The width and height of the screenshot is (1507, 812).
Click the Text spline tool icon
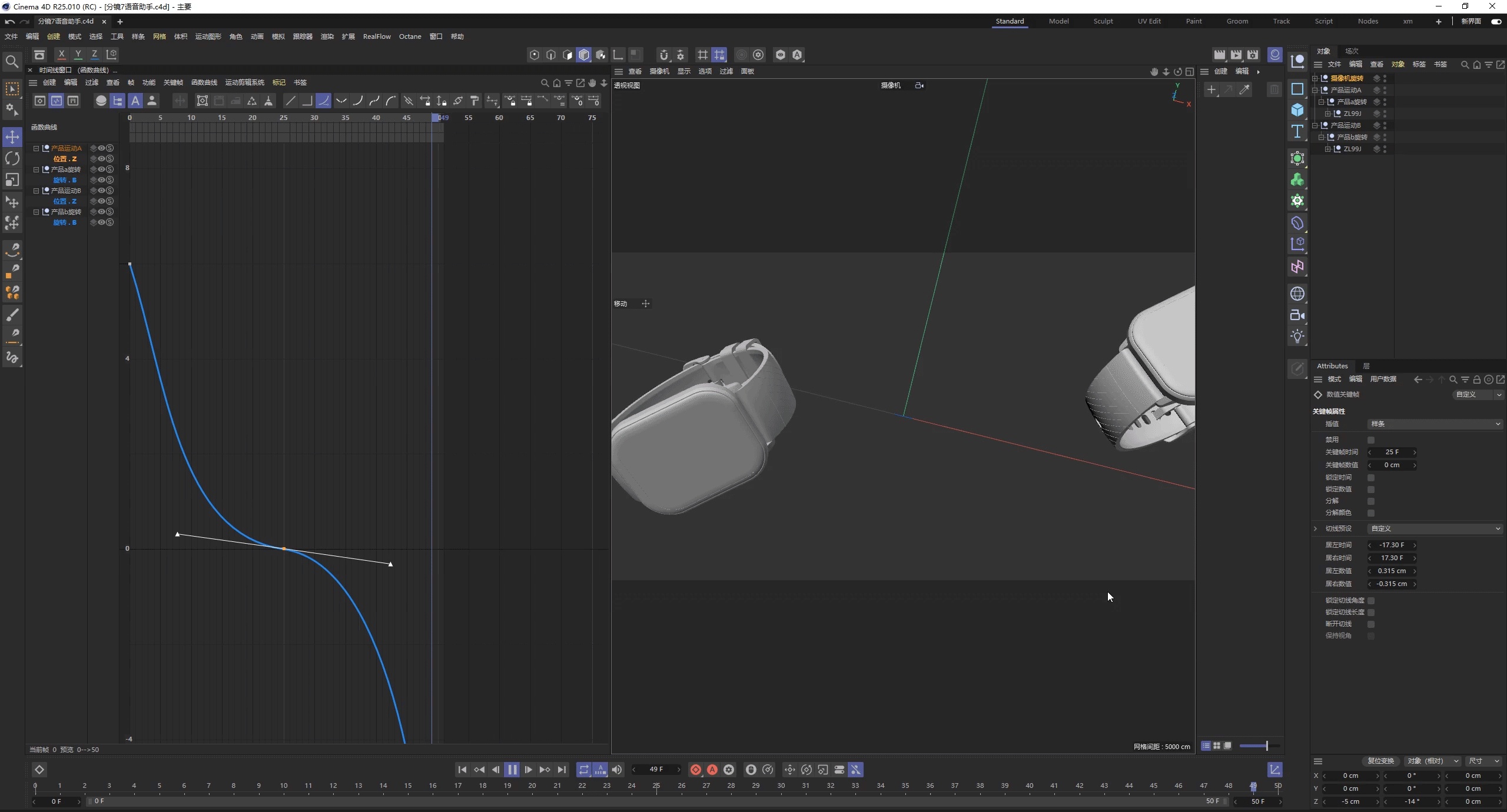pyautogui.click(x=1297, y=132)
